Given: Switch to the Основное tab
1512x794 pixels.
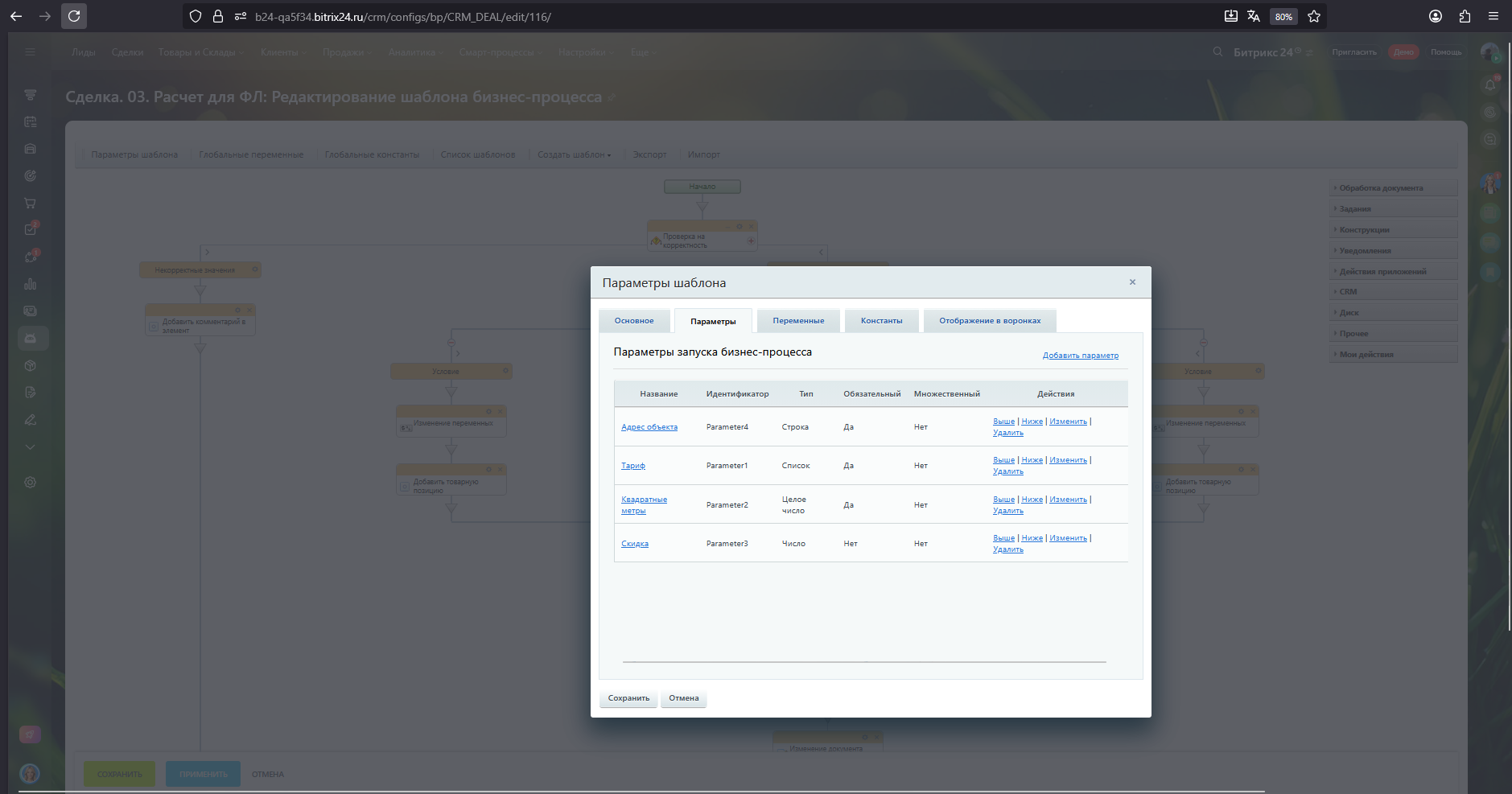Looking at the screenshot, I should [634, 321].
